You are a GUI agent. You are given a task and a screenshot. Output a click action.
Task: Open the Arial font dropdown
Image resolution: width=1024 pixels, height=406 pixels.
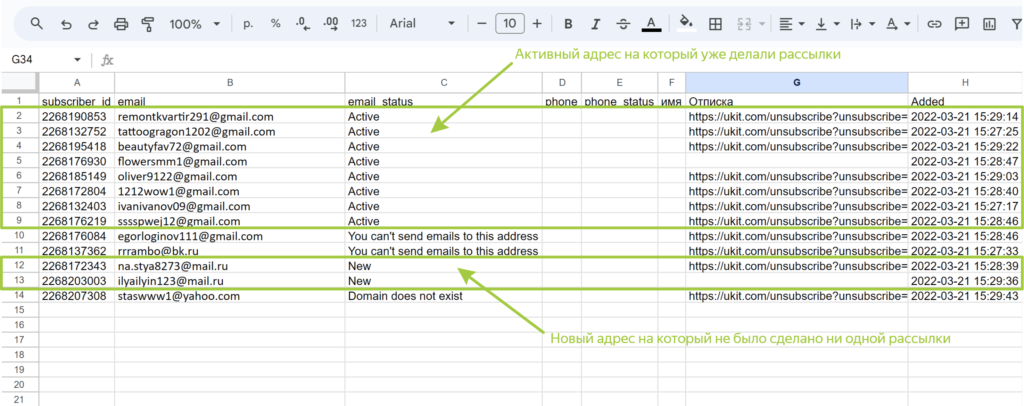423,23
